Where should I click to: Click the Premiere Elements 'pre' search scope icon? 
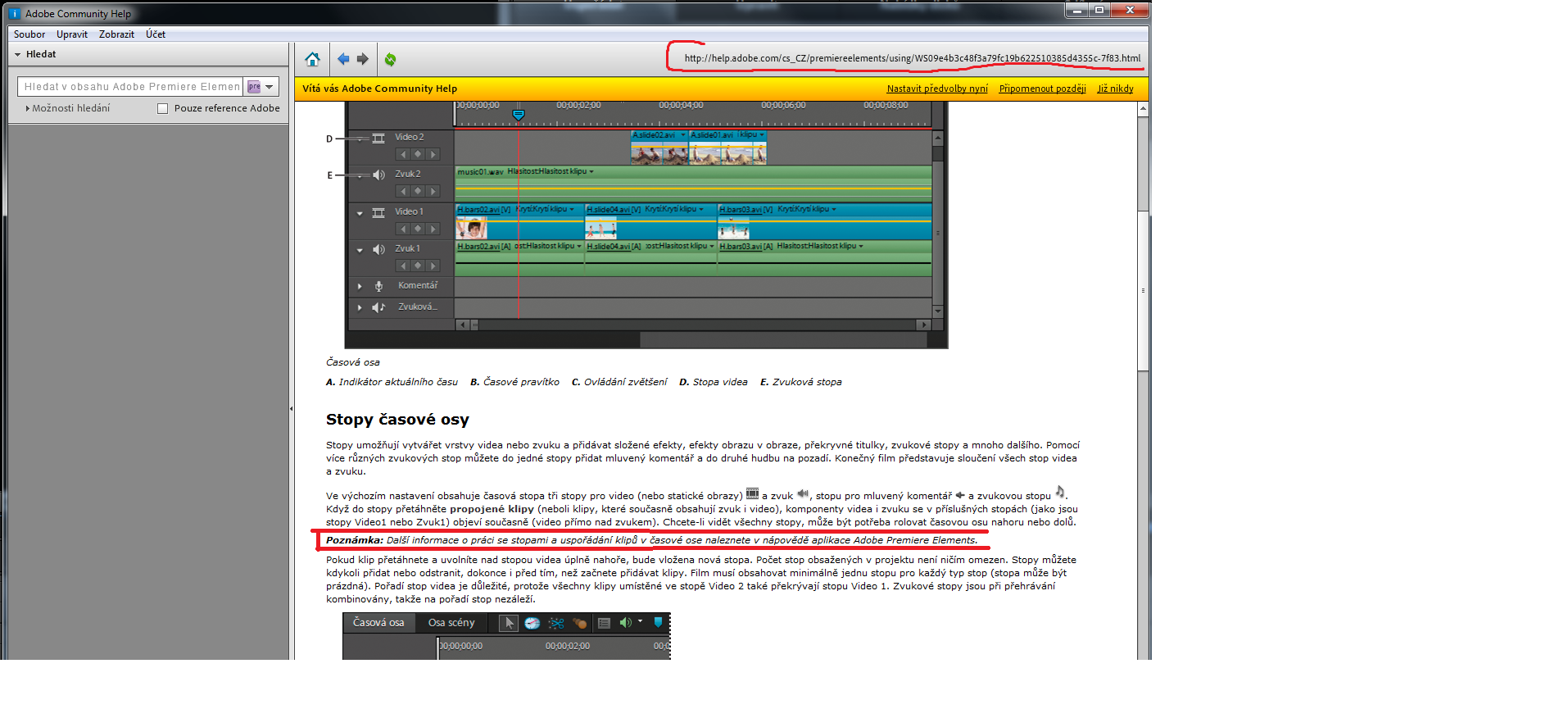(x=254, y=87)
